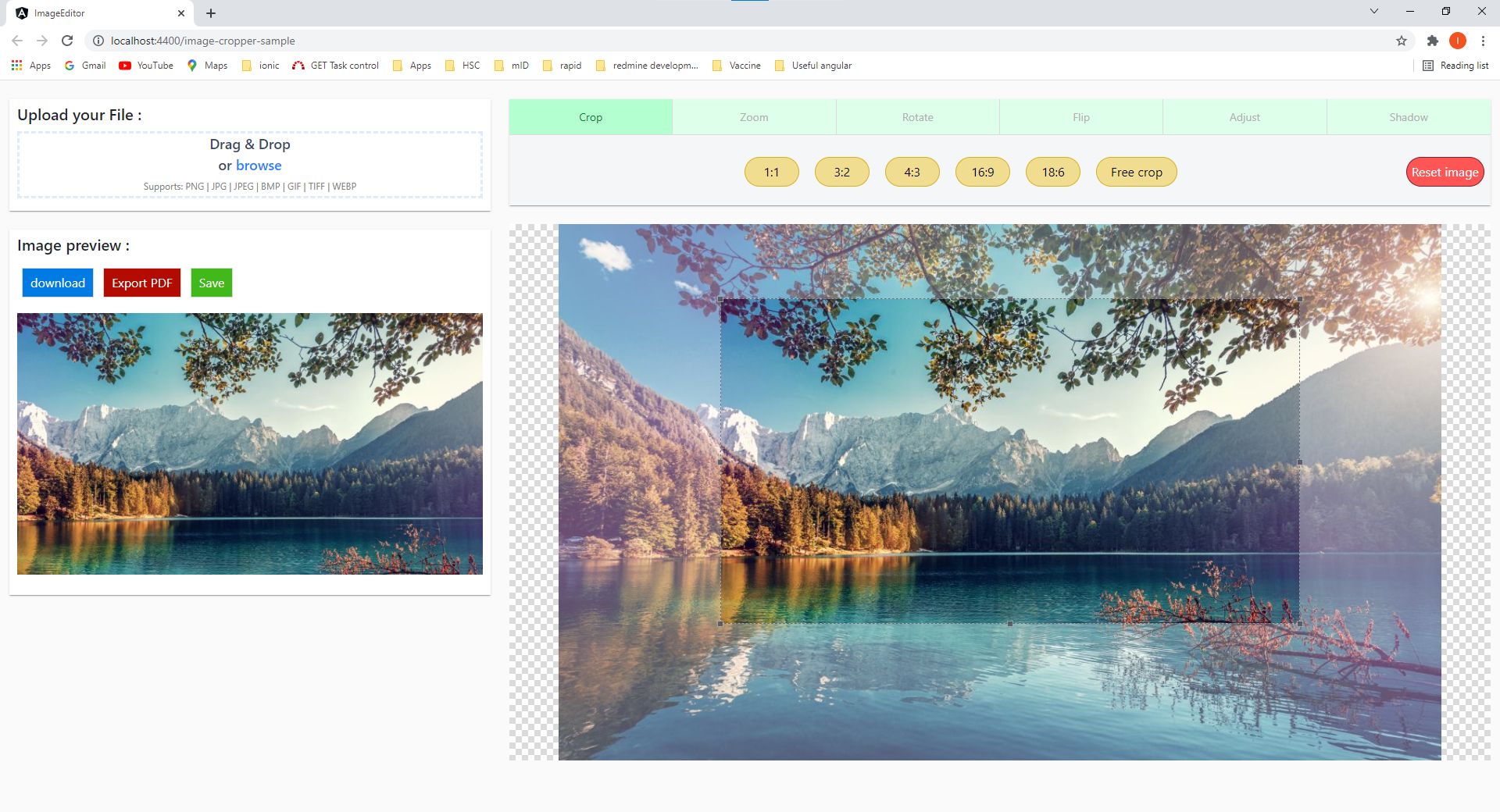Viewport: 1500px width, 812px height.
Task: Click the cropped image preview thumbnail
Action: point(250,443)
